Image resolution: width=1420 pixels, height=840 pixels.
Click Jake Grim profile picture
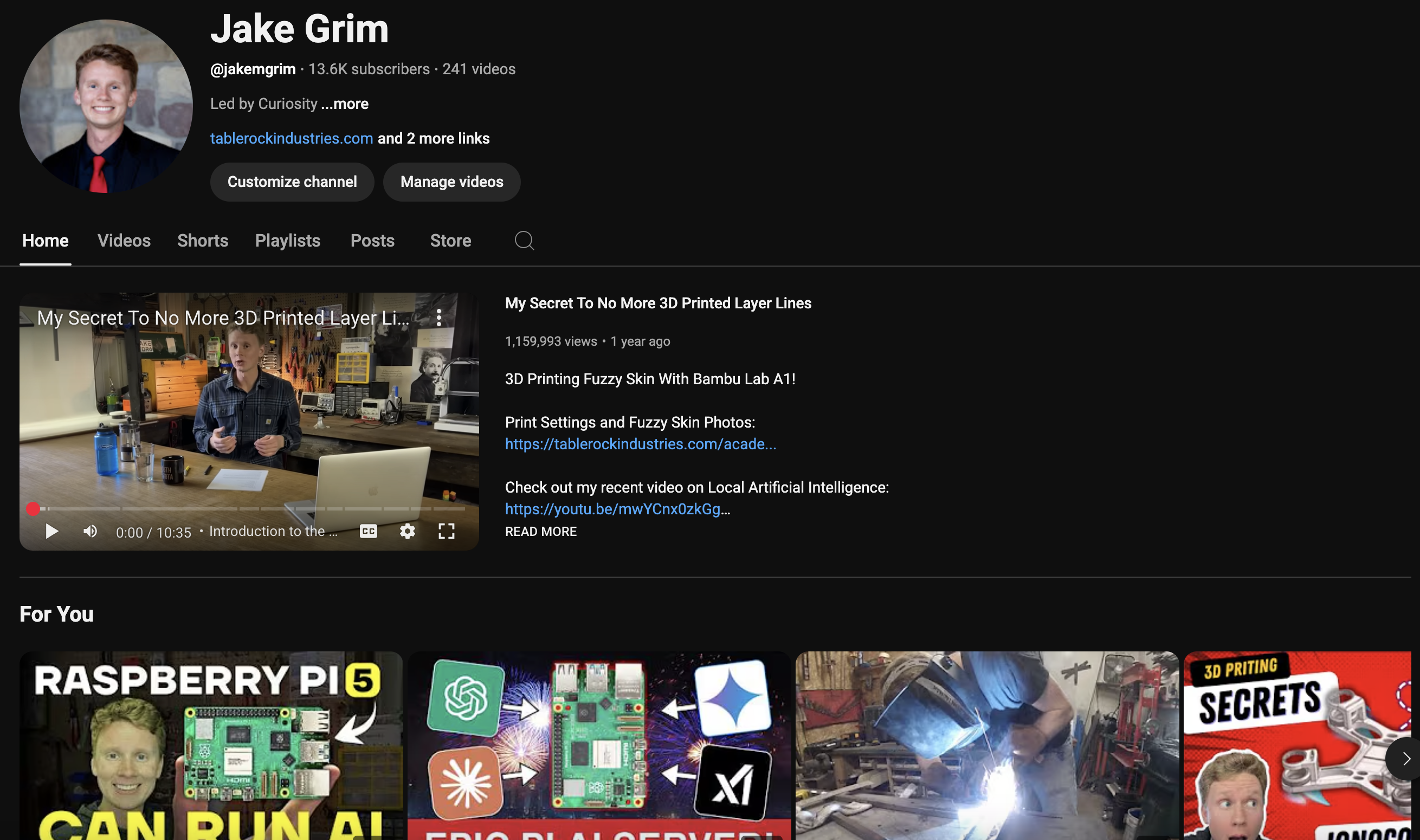(x=106, y=106)
